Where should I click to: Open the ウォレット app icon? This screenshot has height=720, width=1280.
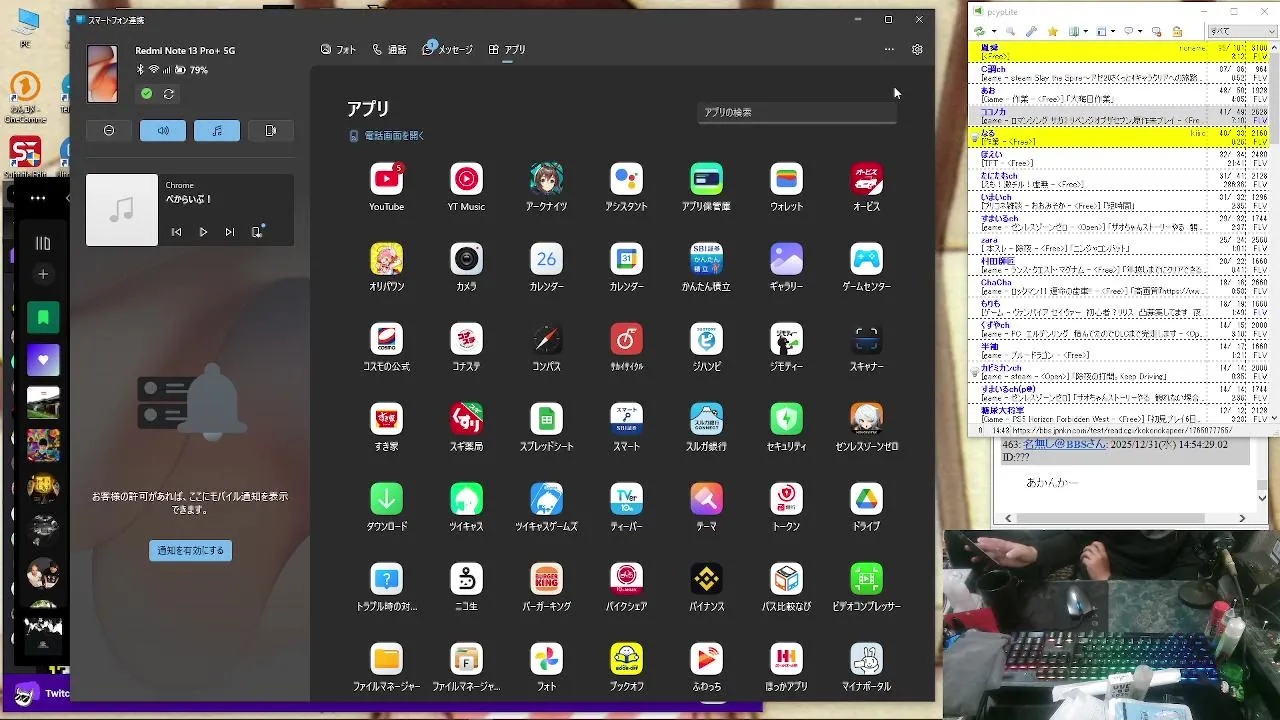[786, 179]
